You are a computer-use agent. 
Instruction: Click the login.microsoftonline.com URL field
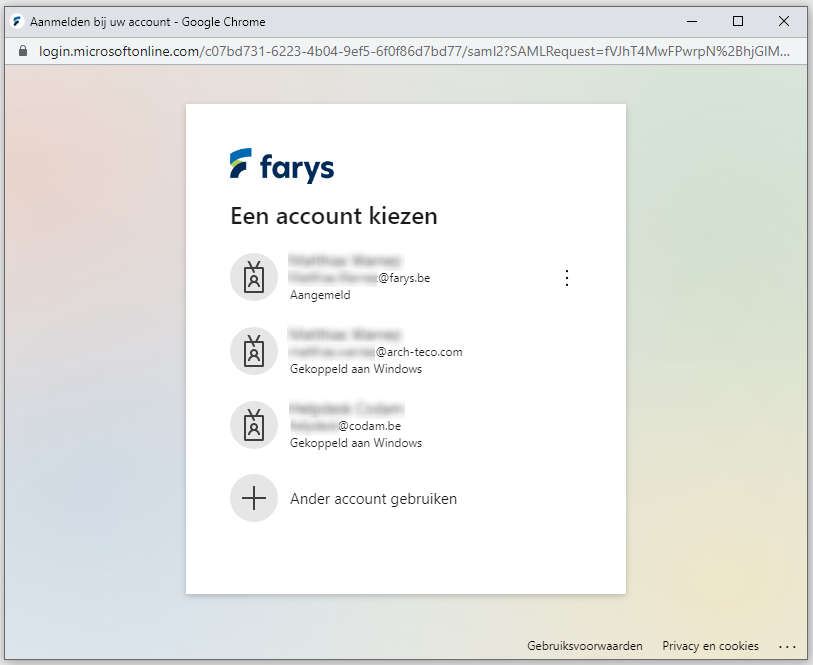coord(414,51)
